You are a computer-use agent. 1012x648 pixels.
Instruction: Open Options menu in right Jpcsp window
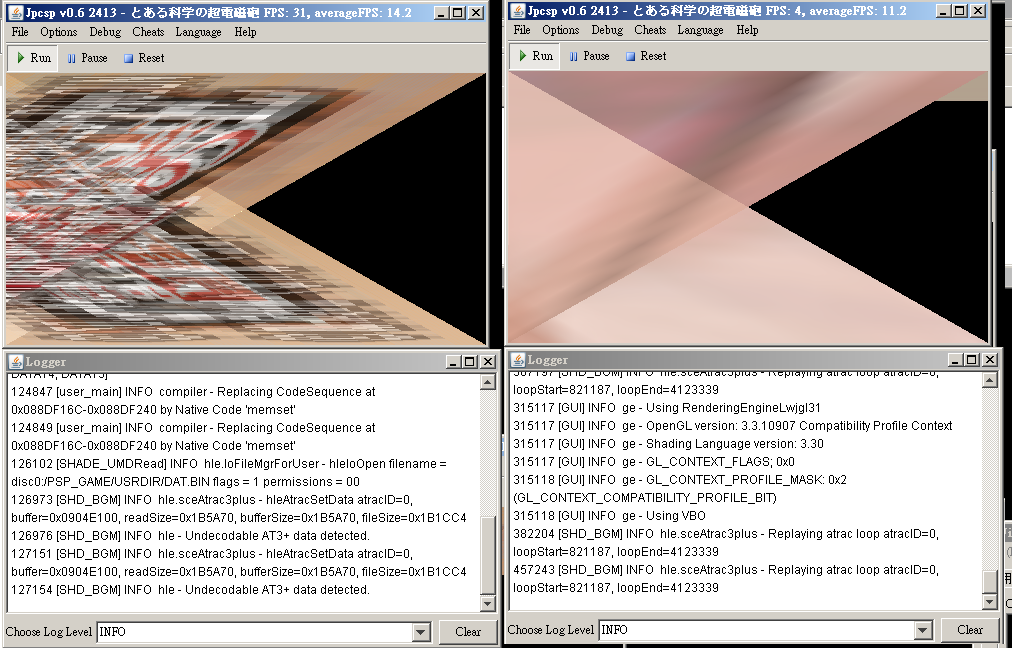561,30
